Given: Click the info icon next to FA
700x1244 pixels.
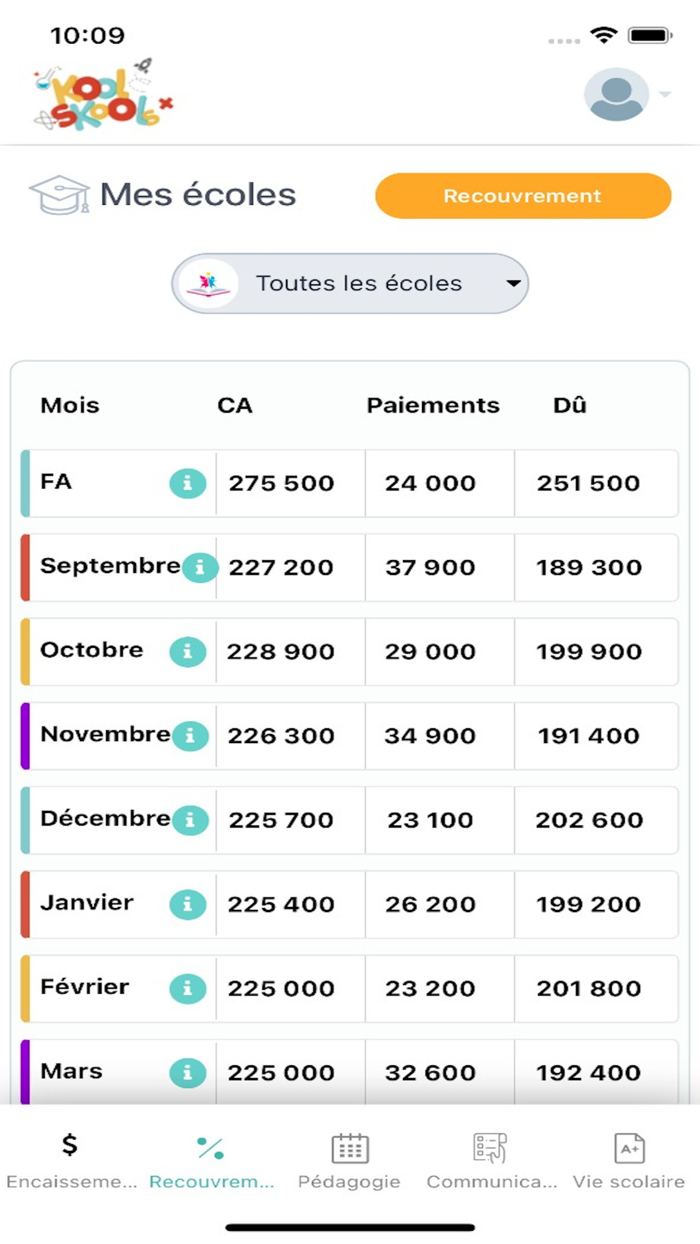Looking at the screenshot, I should (x=187, y=484).
